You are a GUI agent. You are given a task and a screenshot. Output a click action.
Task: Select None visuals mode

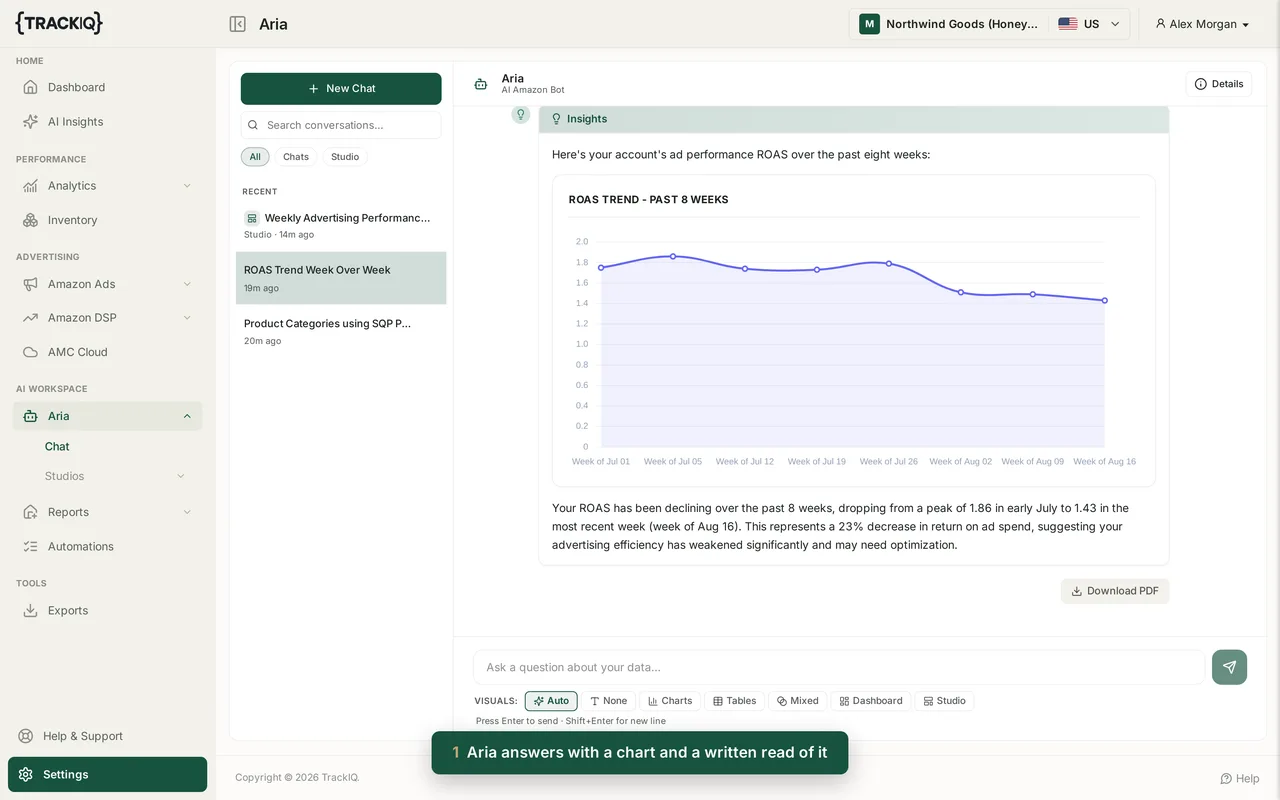coord(609,701)
